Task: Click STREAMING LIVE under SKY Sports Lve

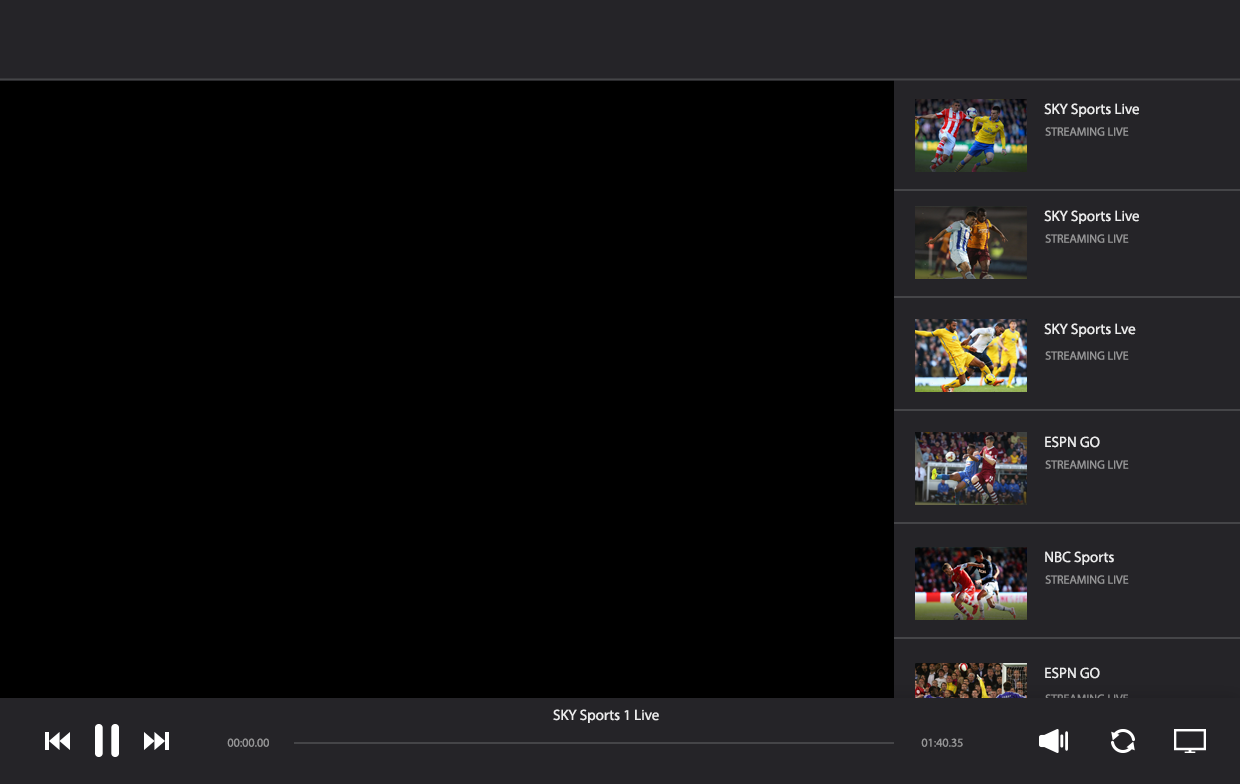Action: [1087, 356]
